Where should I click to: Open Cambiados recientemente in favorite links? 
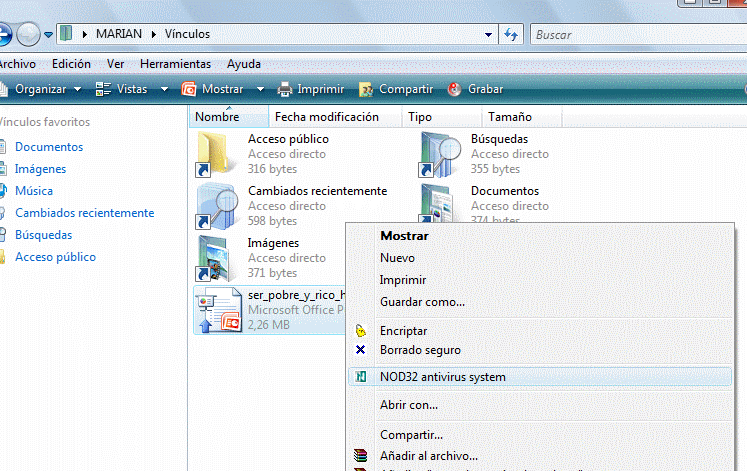[85, 213]
